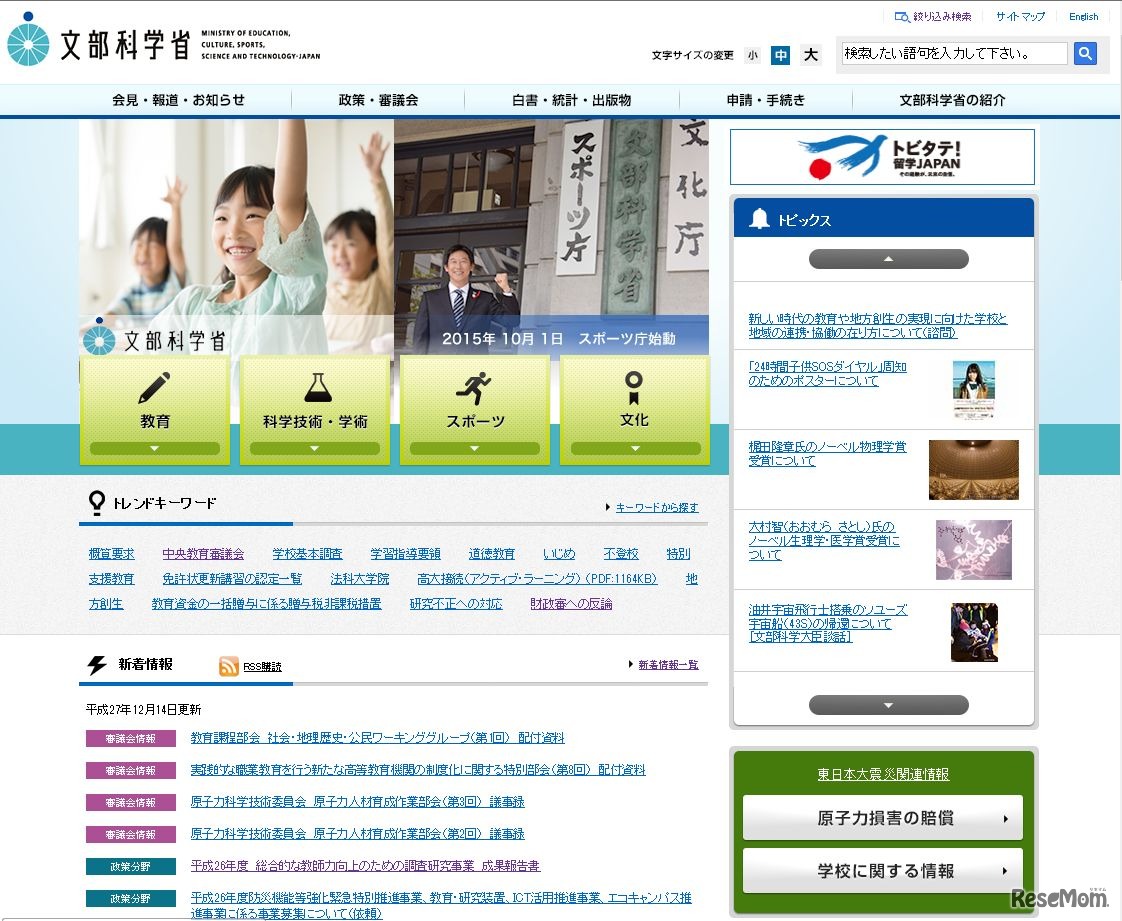Keep font size at 中
This screenshot has width=1122, height=921.
click(780, 55)
